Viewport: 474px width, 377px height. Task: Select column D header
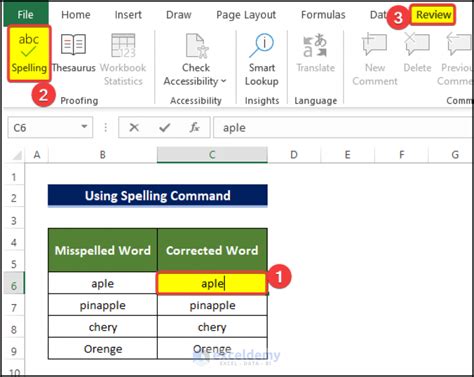coord(294,155)
